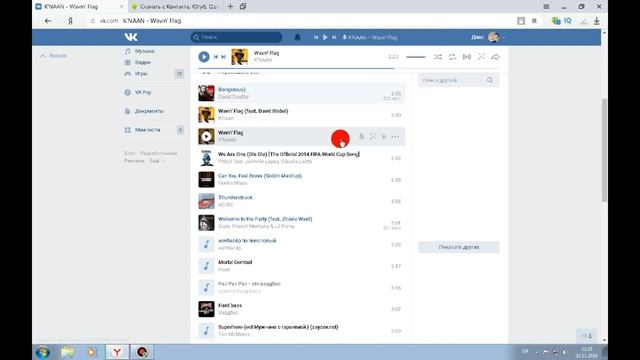This screenshot has width=640, height=360.
Task: Click the similar tracks magic wand icon in the player
Action: [481, 57]
